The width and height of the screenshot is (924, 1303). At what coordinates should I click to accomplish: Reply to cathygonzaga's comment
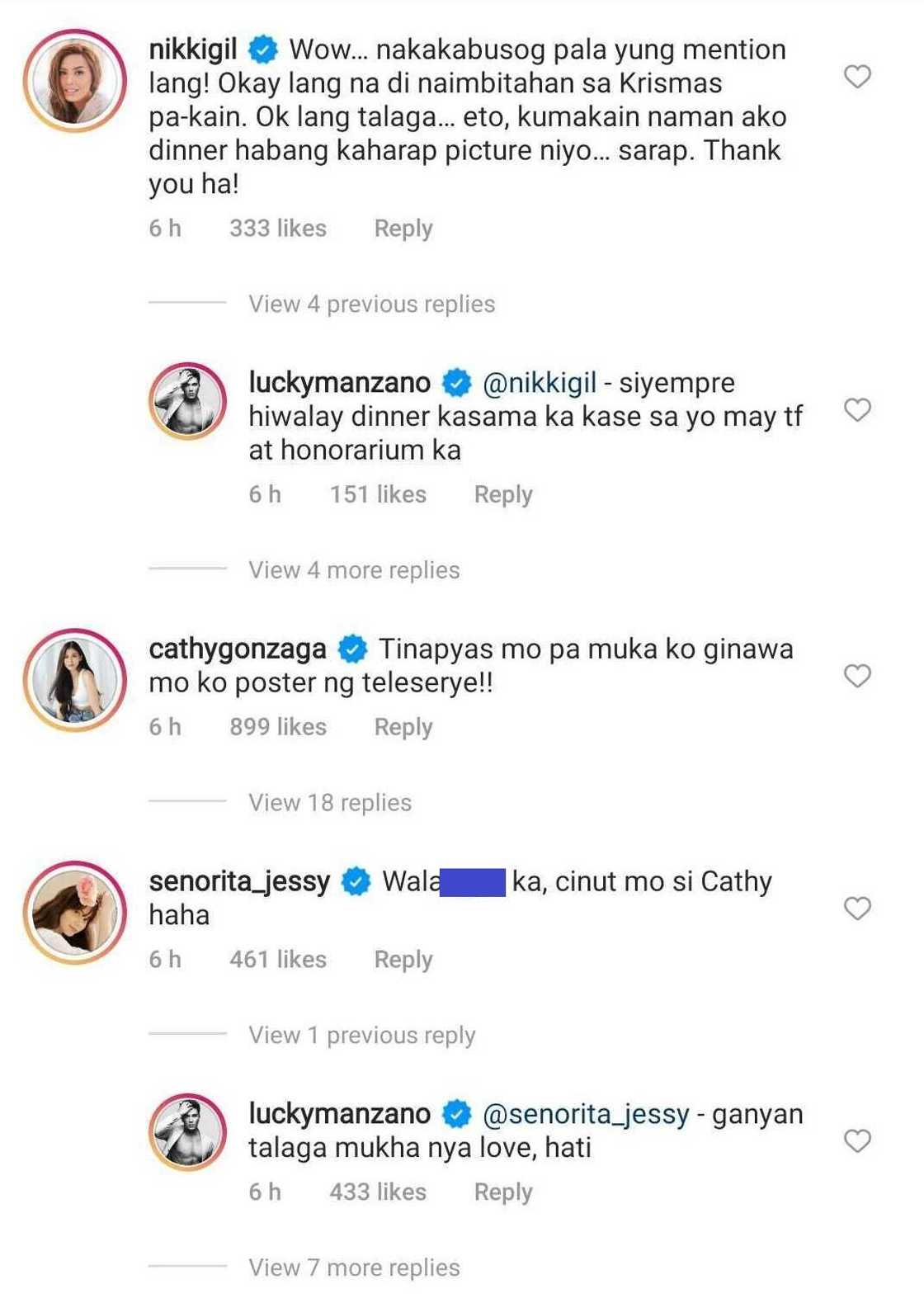pos(403,727)
